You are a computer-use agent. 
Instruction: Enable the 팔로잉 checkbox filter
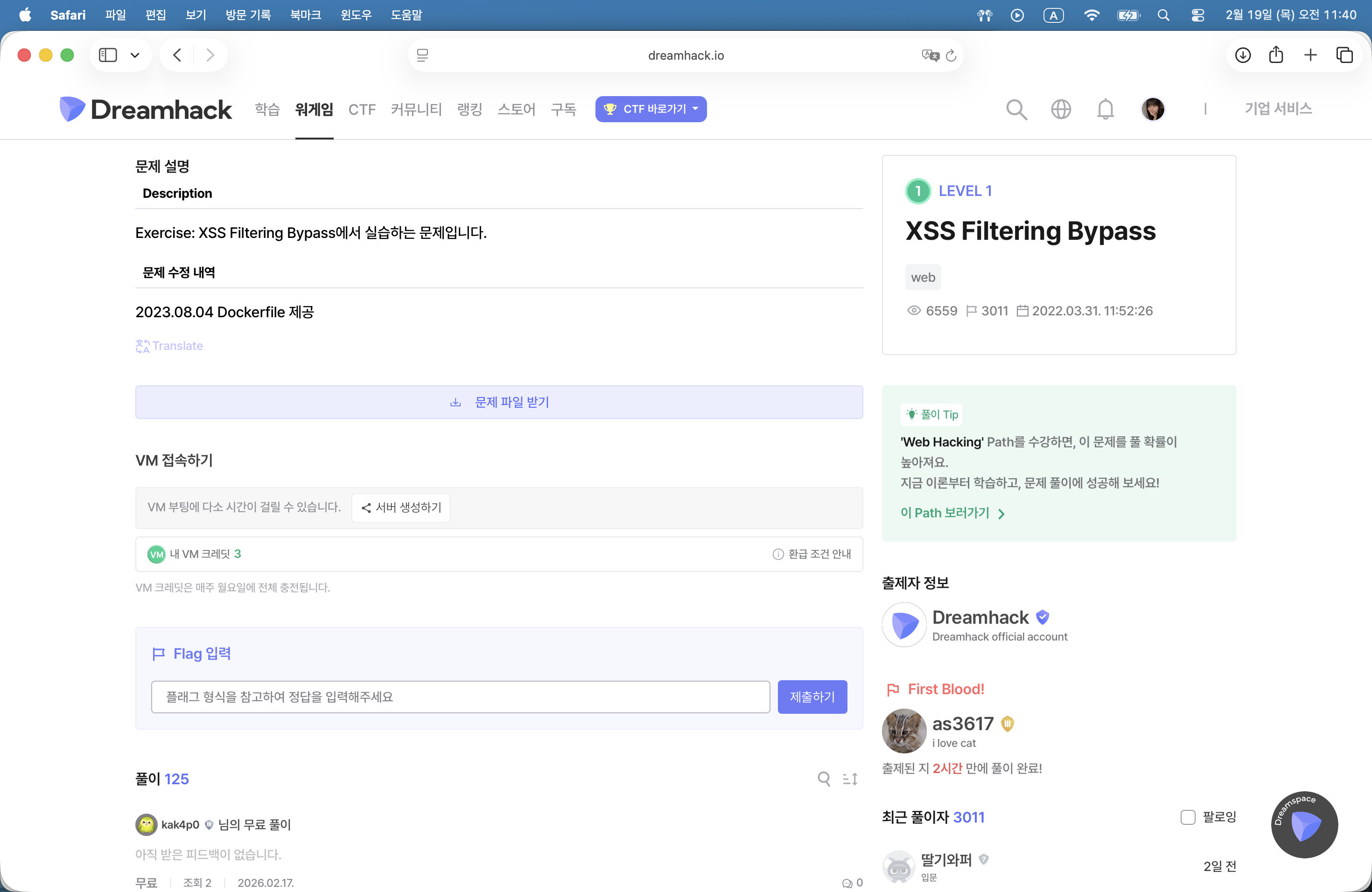pos(1188,817)
